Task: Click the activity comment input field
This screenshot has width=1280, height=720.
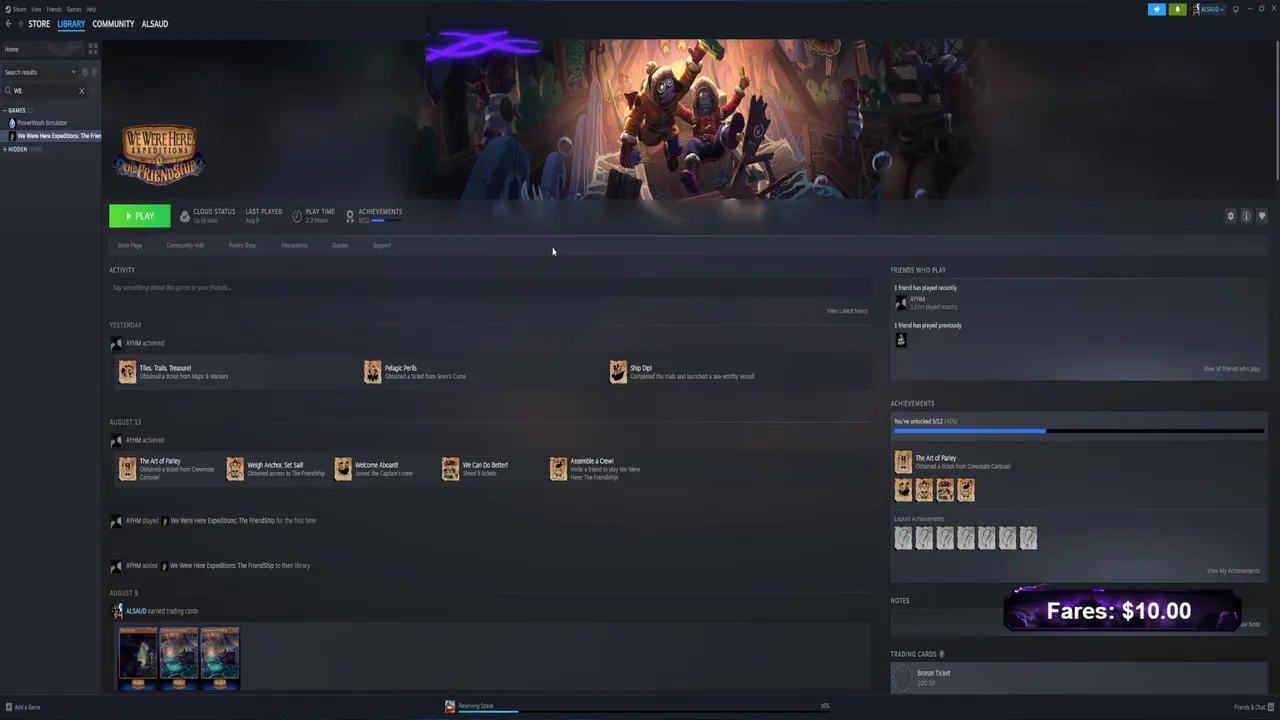Action: tap(489, 288)
